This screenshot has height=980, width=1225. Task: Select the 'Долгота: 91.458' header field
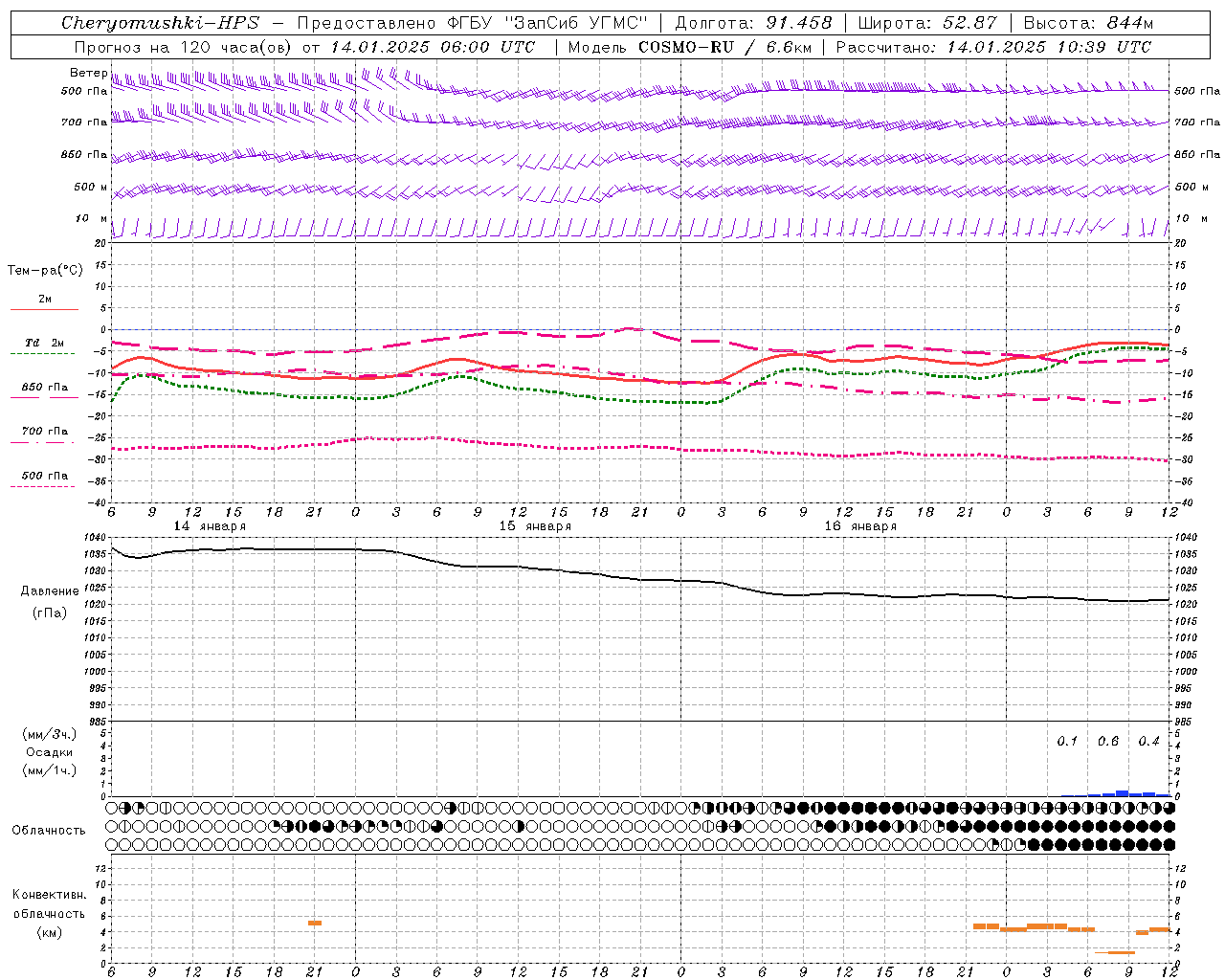pos(753,23)
